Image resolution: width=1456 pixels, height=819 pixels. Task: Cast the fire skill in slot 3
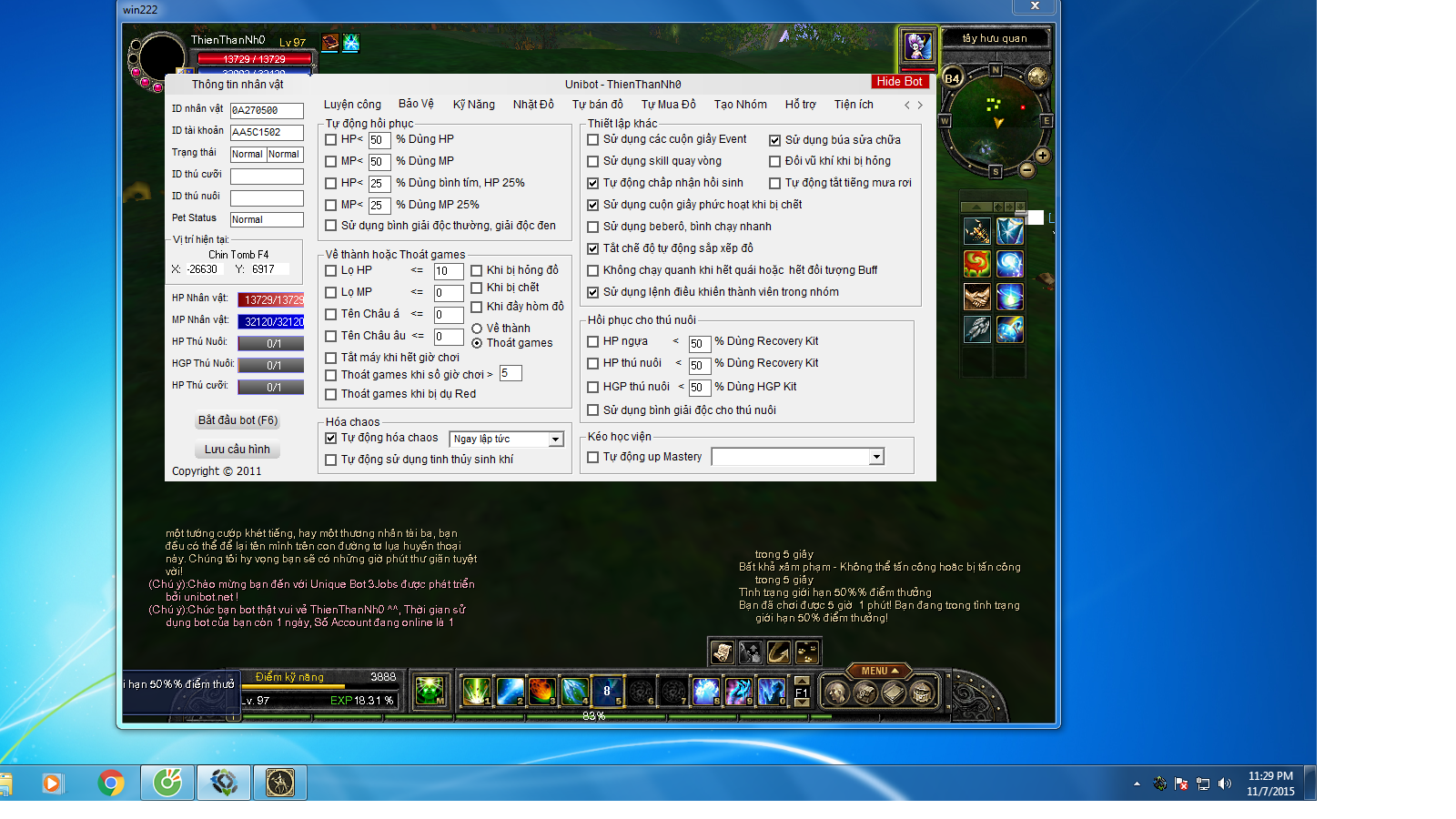[x=541, y=692]
